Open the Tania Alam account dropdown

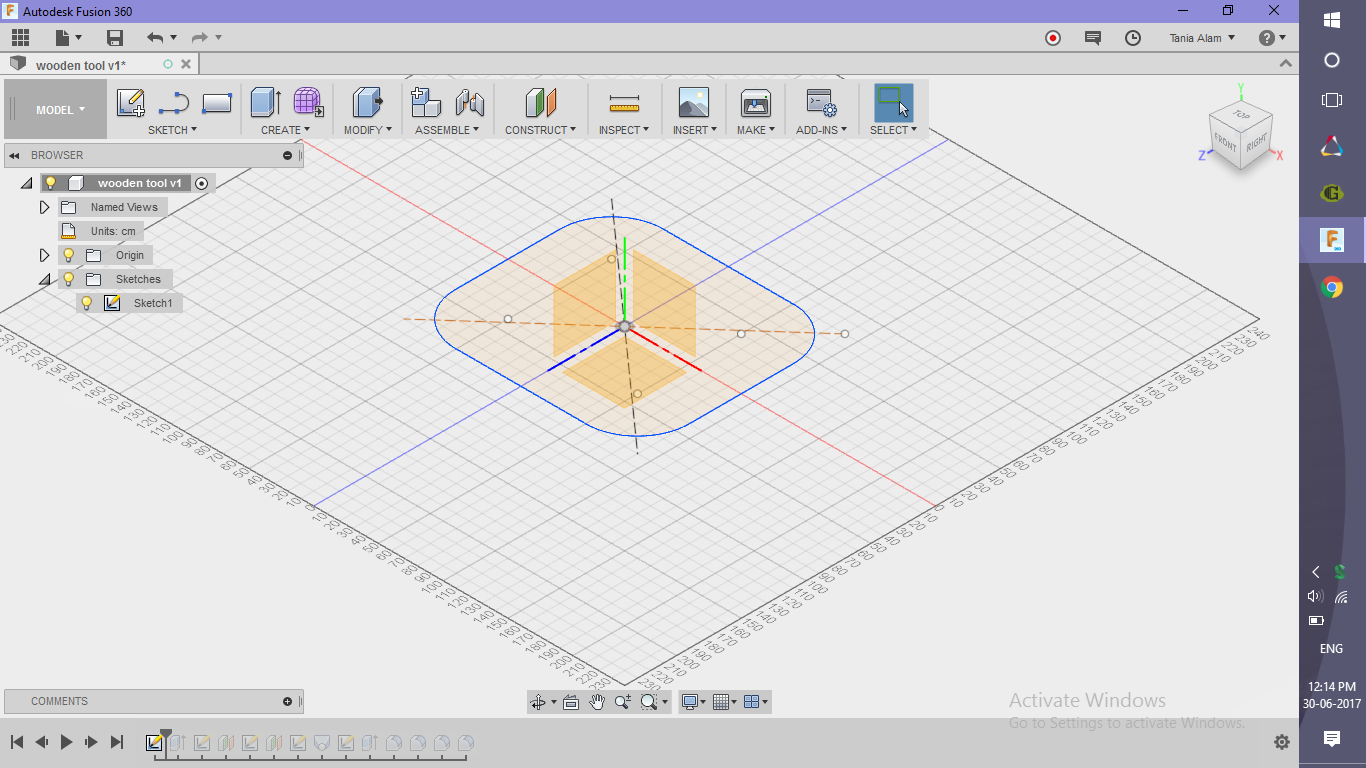[1202, 38]
